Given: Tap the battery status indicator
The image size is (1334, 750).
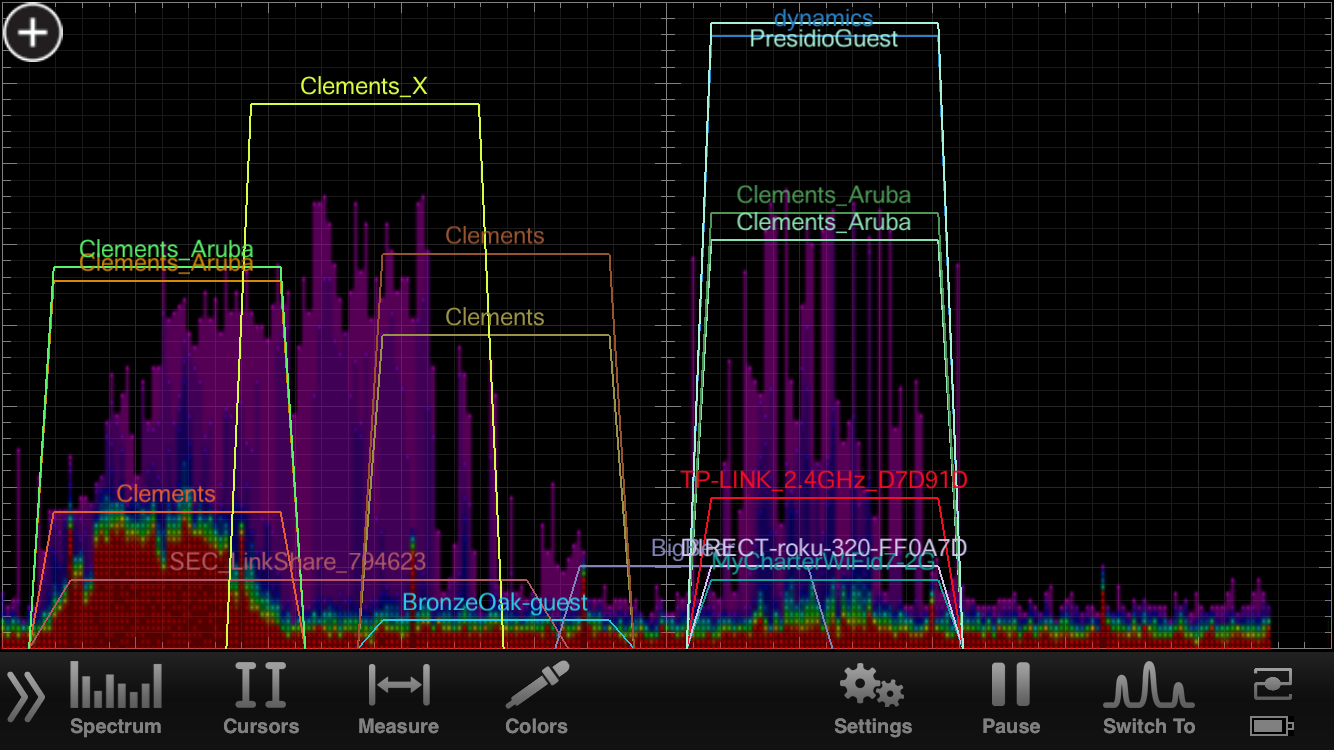Looking at the screenshot, I should click(x=1272, y=725).
